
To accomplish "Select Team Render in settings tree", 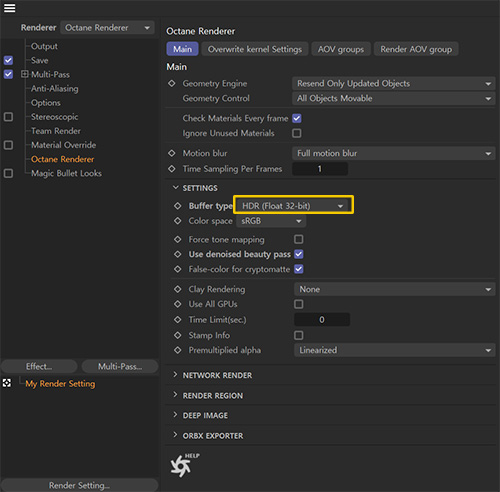I will pos(56,131).
